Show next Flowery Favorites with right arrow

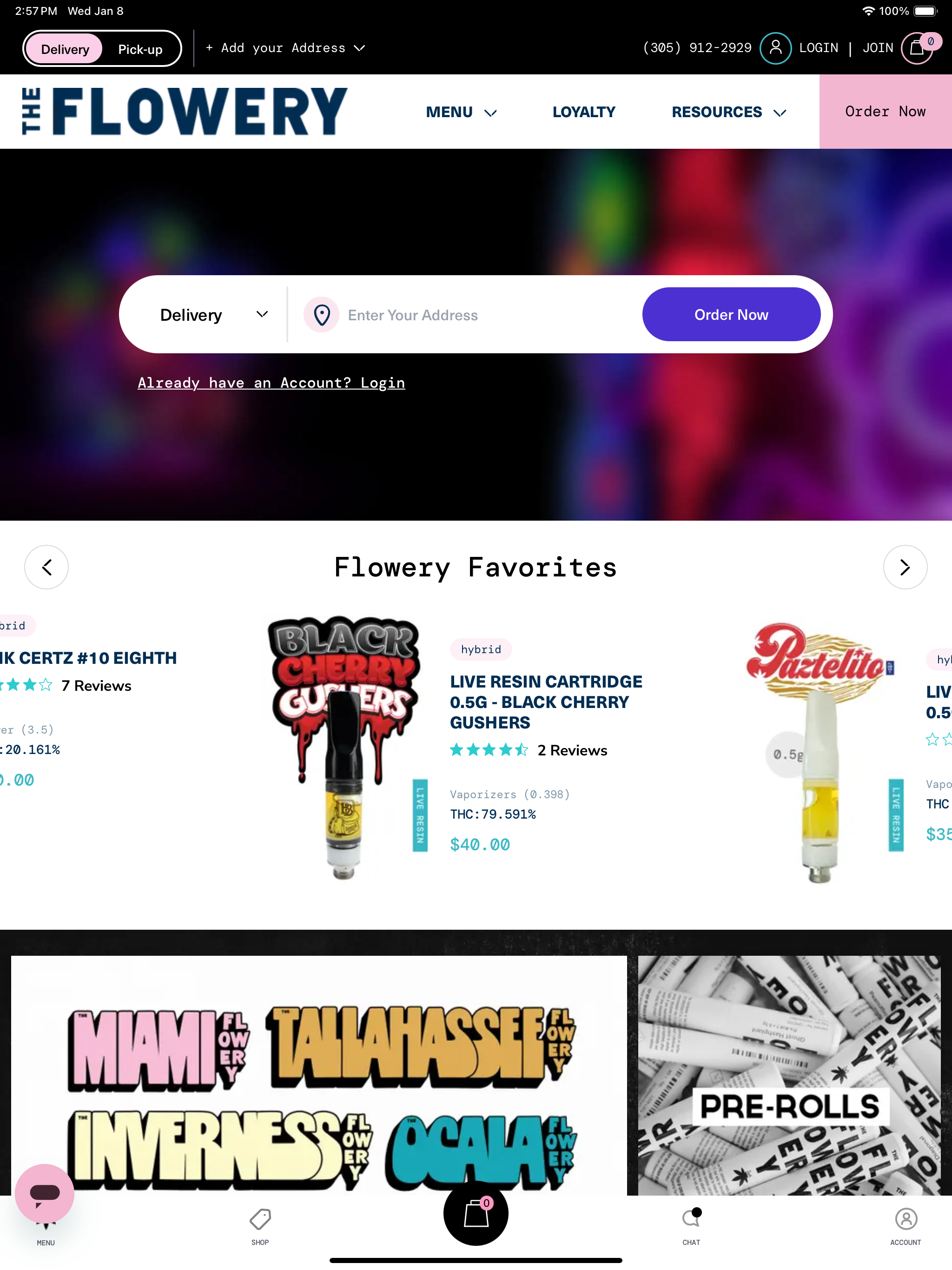(905, 567)
